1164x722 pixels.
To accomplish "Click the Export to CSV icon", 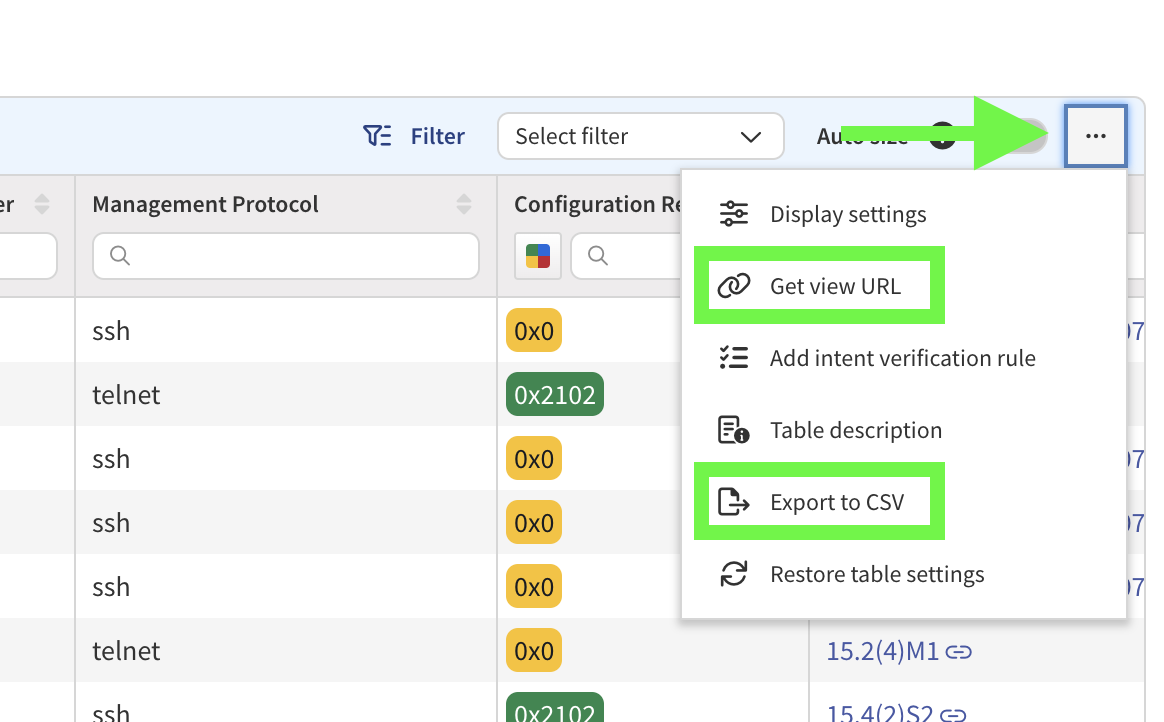I will coord(734,502).
